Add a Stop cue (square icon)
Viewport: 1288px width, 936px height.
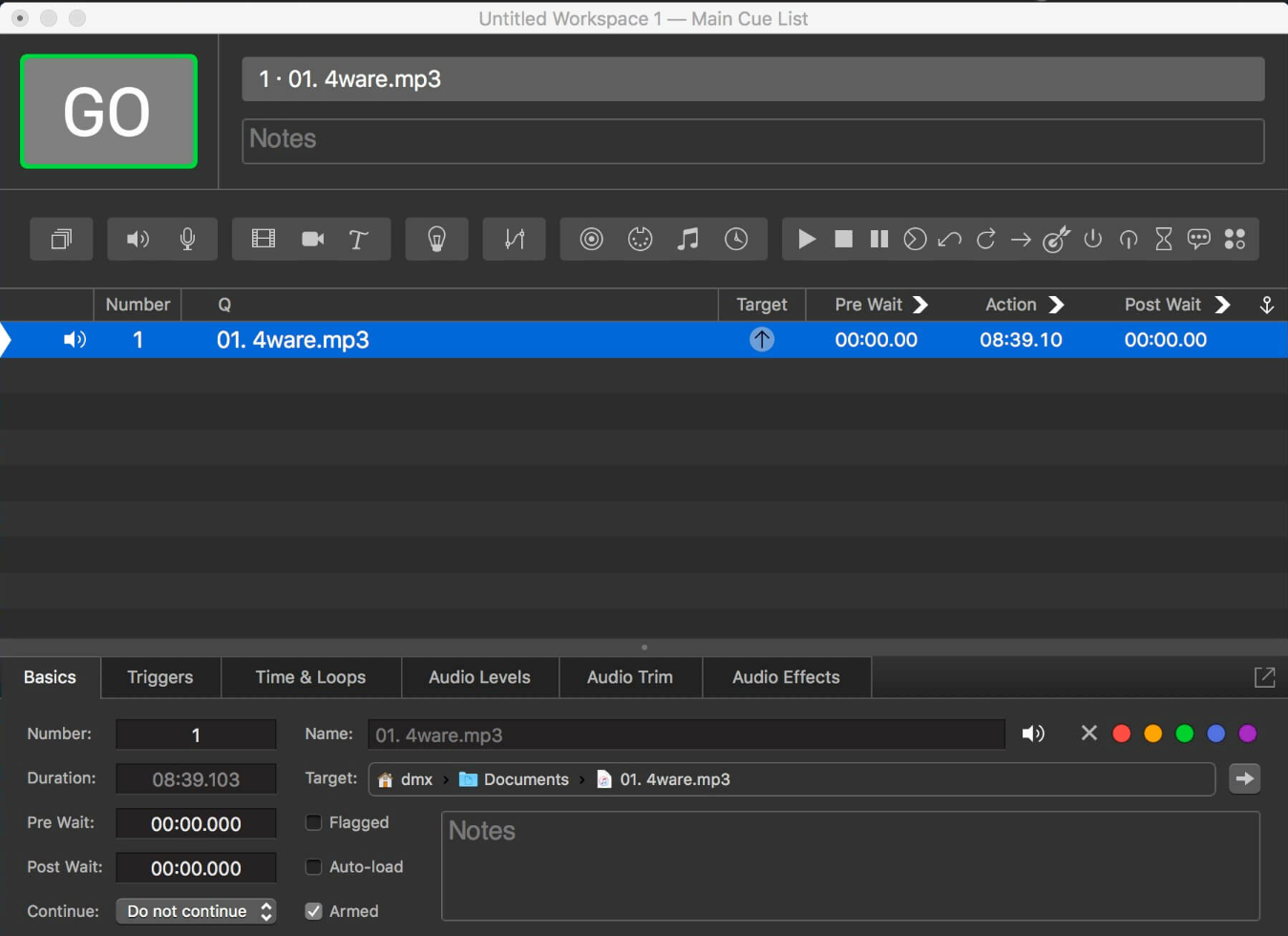(843, 239)
